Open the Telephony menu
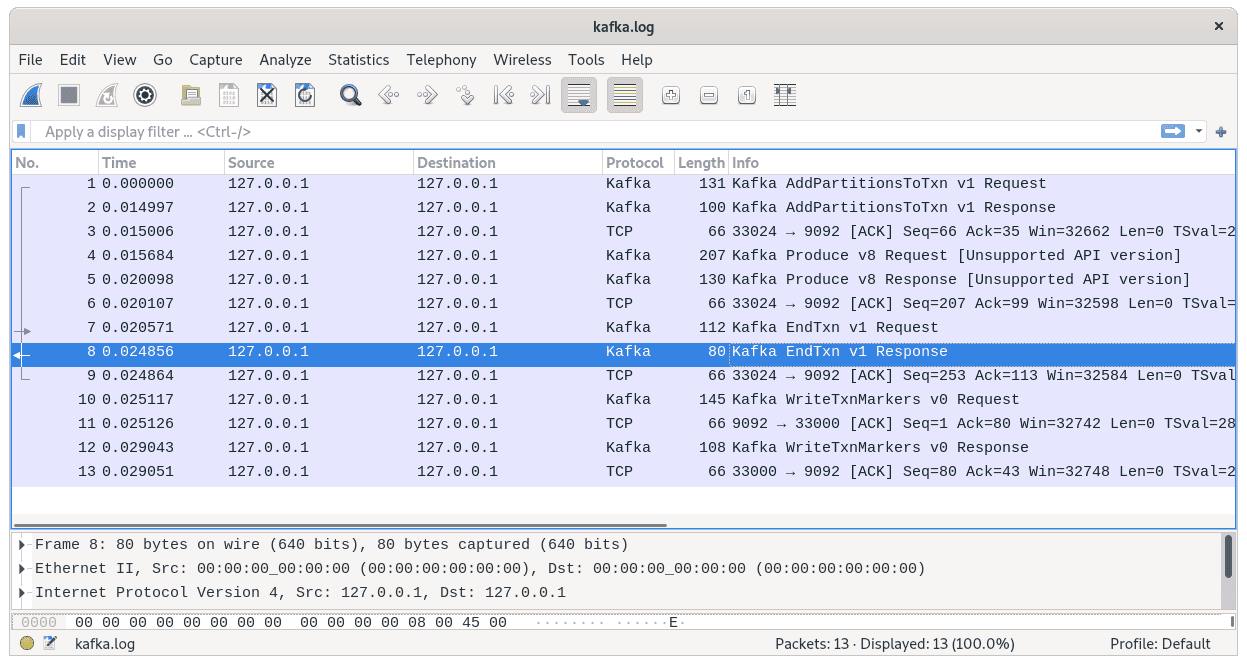 coord(442,60)
